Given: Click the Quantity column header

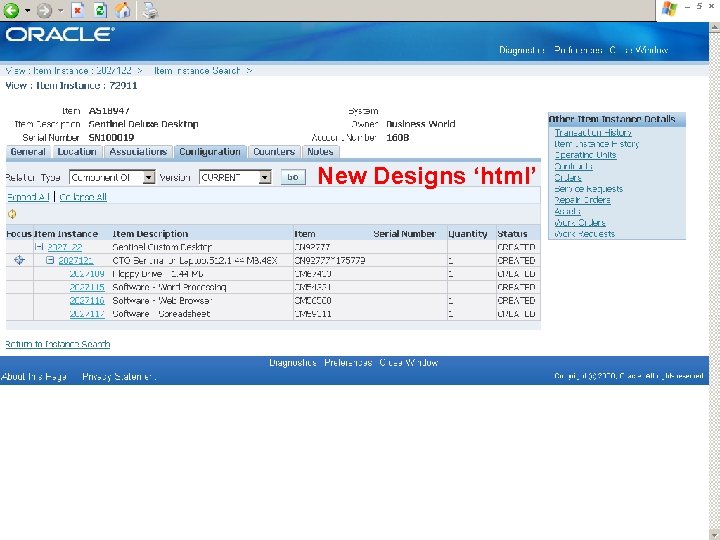Looking at the screenshot, I should pos(468,234).
